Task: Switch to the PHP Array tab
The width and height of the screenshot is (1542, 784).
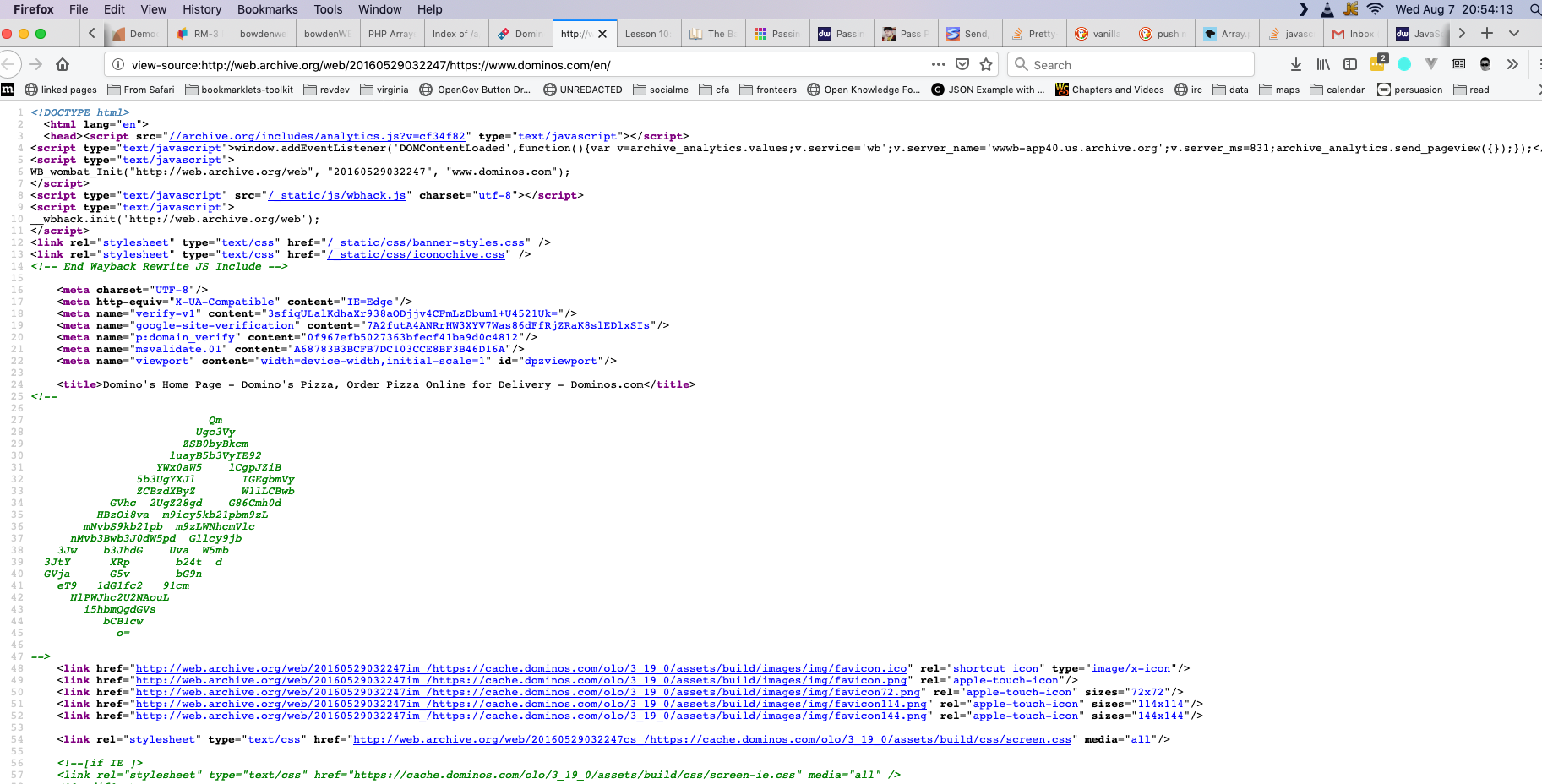Action: pos(391,34)
